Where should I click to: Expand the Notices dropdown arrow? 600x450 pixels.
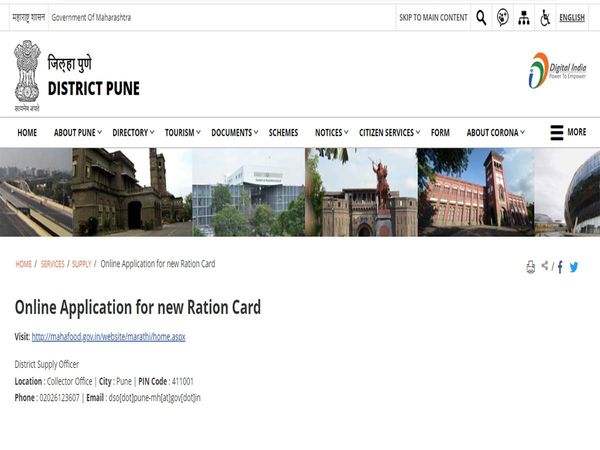[x=346, y=132]
